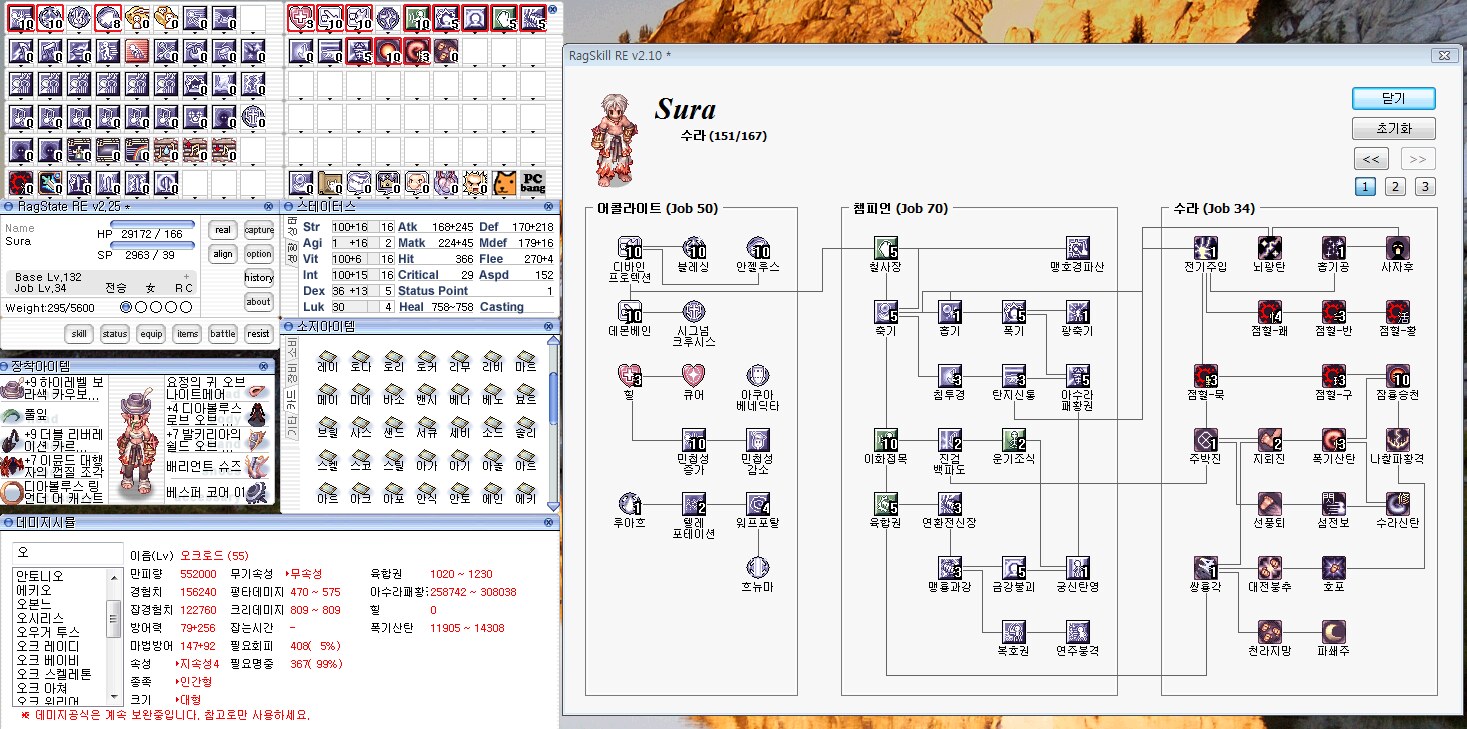Select the middle weight radio button
Image resolution: width=1467 pixels, height=729 pixels.
pyautogui.click(x=155, y=308)
